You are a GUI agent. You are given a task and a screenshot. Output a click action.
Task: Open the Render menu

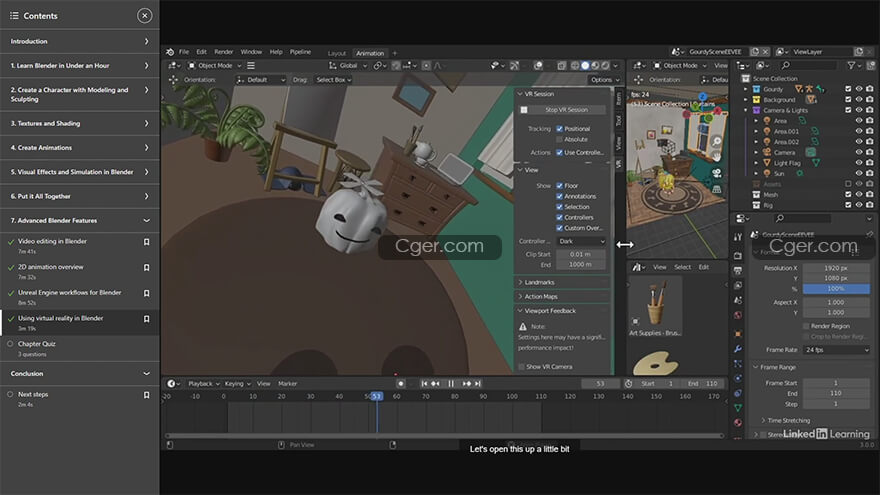click(223, 52)
